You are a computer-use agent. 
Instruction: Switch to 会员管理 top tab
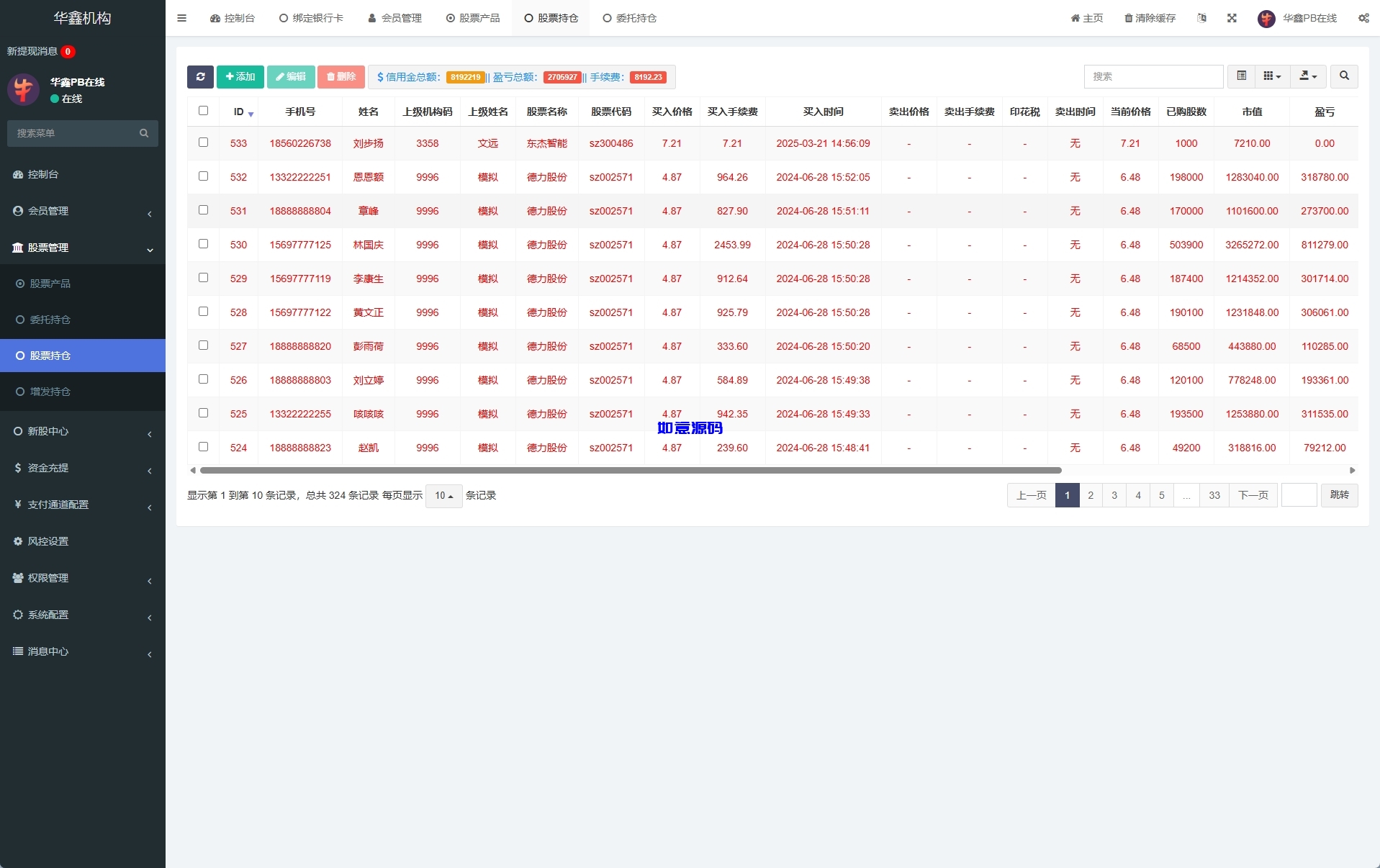394,18
